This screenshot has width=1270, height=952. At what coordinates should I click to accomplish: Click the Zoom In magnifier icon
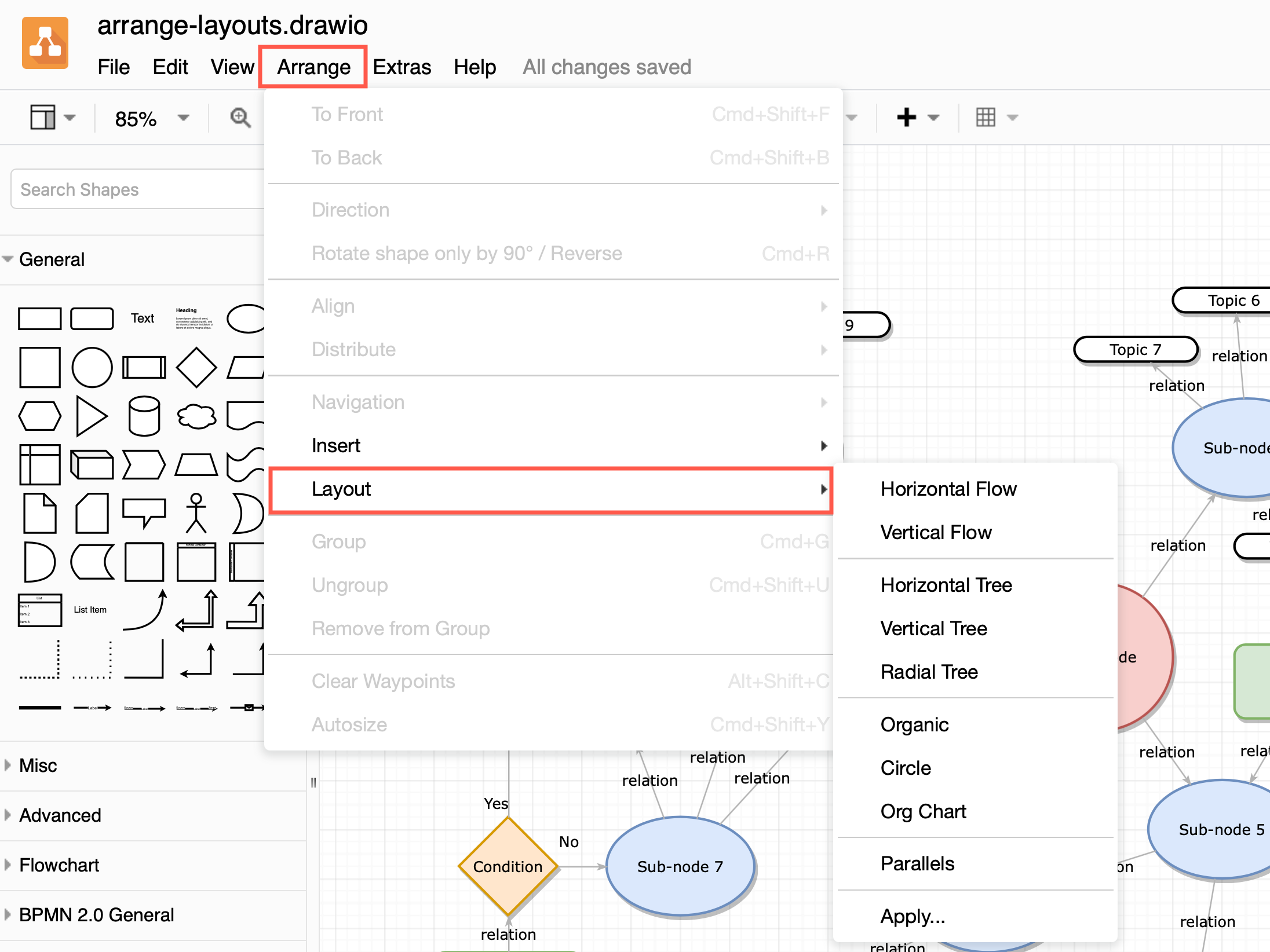pos(240,117)
